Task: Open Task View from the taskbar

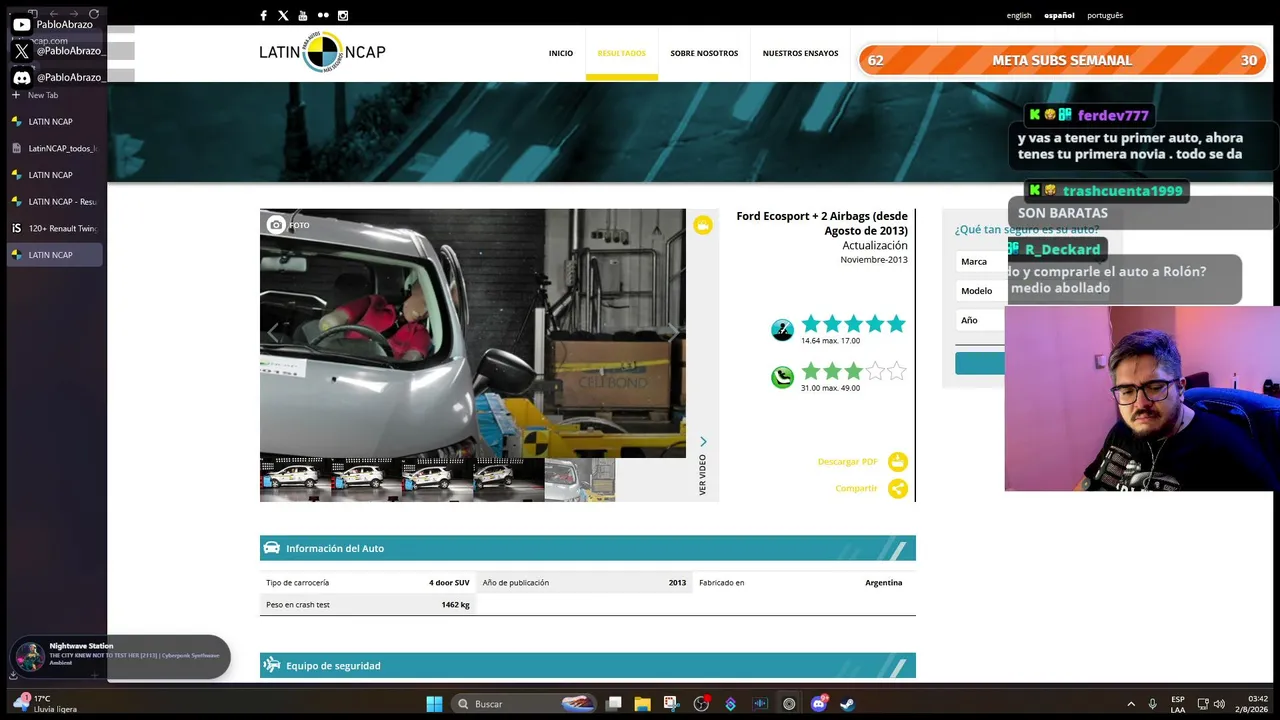Action: (614, 704)
